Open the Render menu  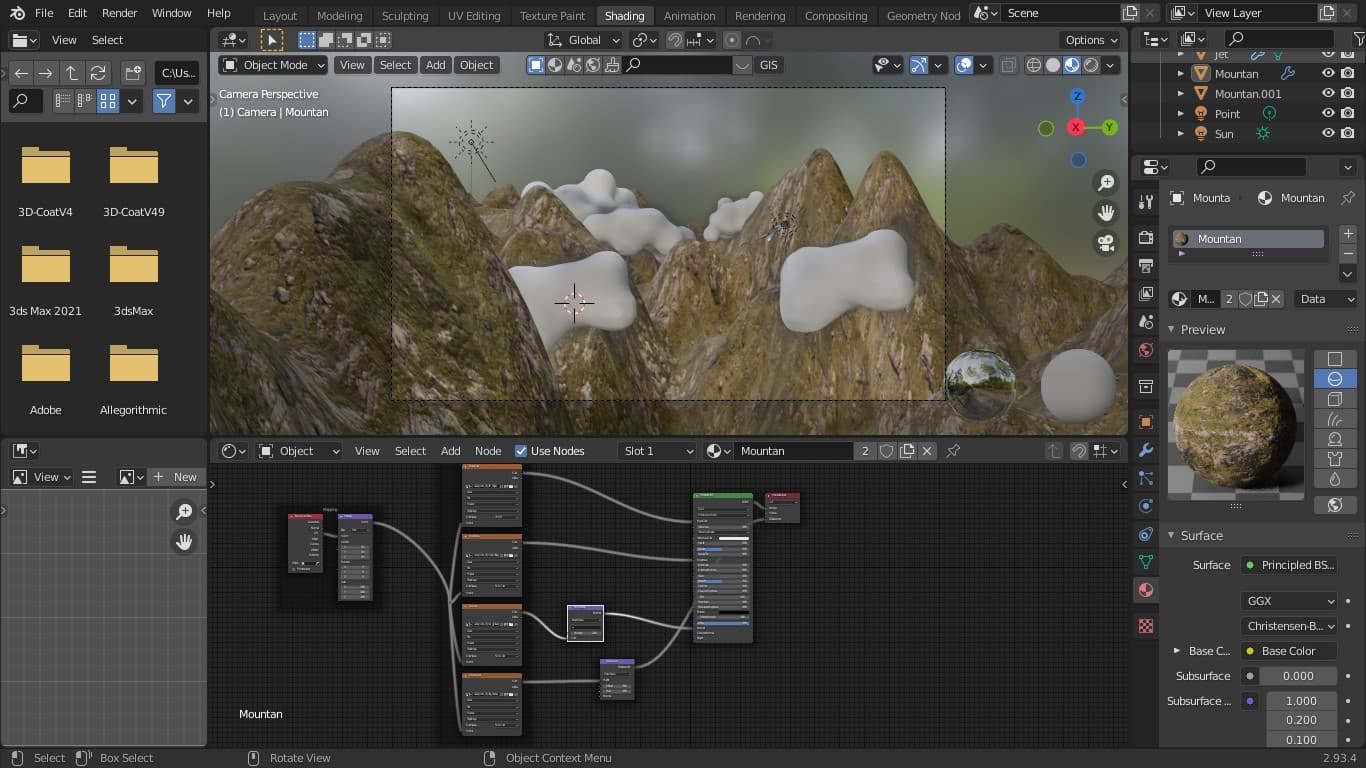(x=120, y=13)
